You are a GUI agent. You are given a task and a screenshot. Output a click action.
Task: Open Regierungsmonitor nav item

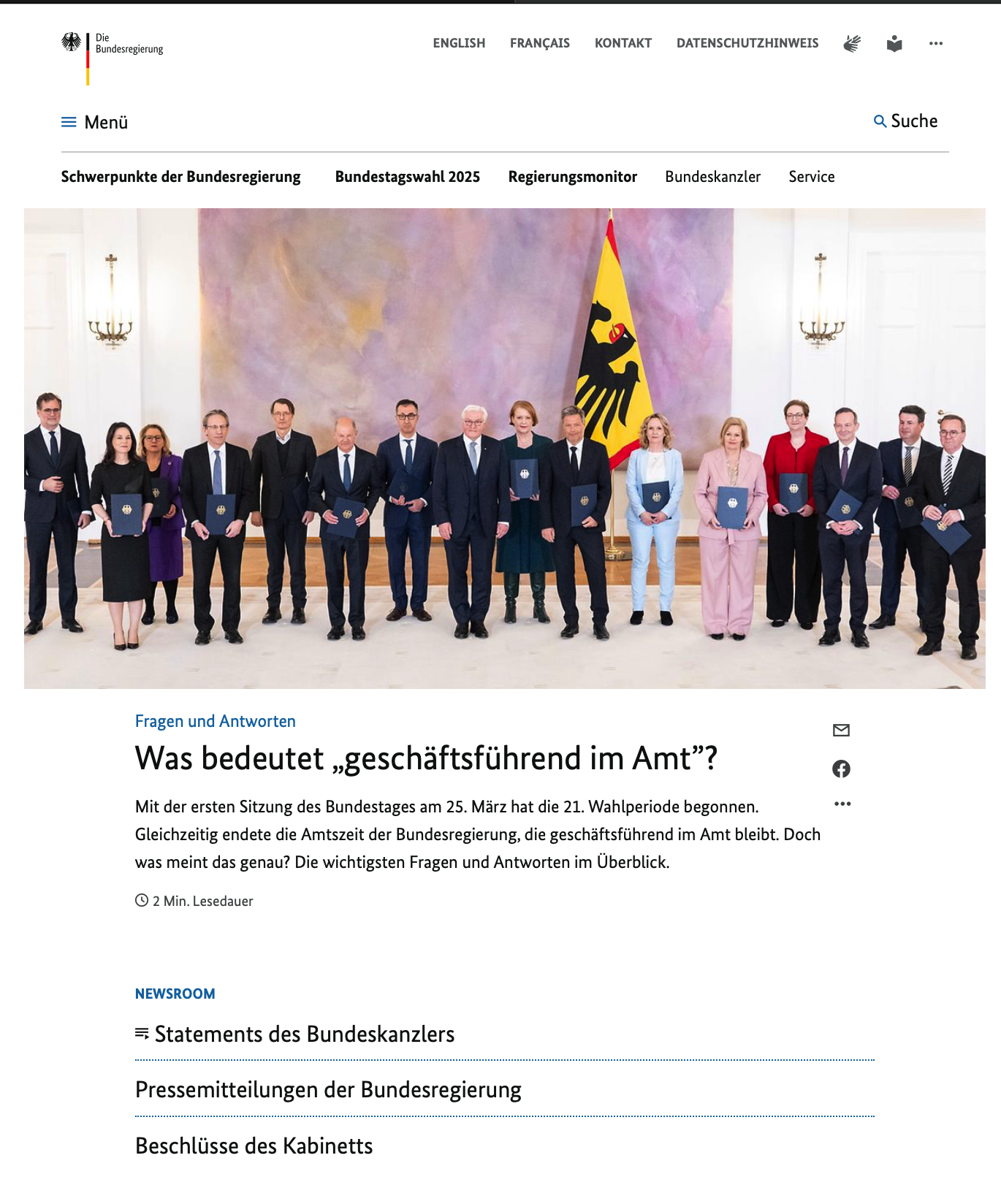[573, 177]
